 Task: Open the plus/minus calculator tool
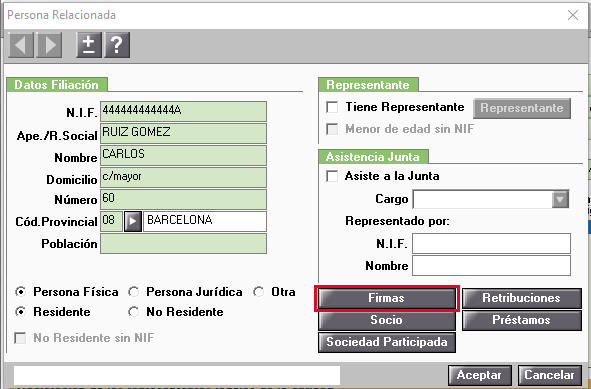(x=89, y=45)
